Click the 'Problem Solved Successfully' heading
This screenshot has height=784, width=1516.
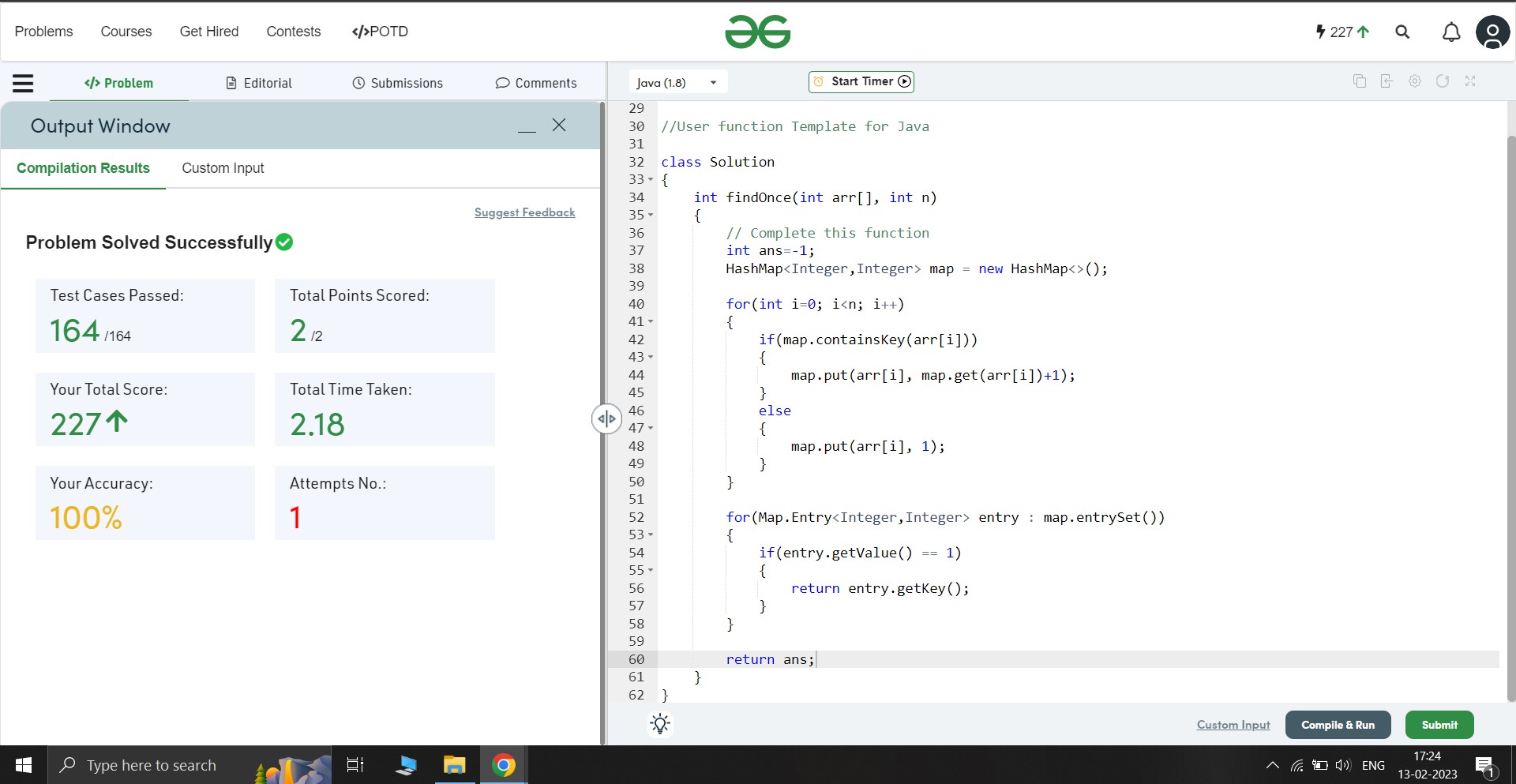click(149, 242)
